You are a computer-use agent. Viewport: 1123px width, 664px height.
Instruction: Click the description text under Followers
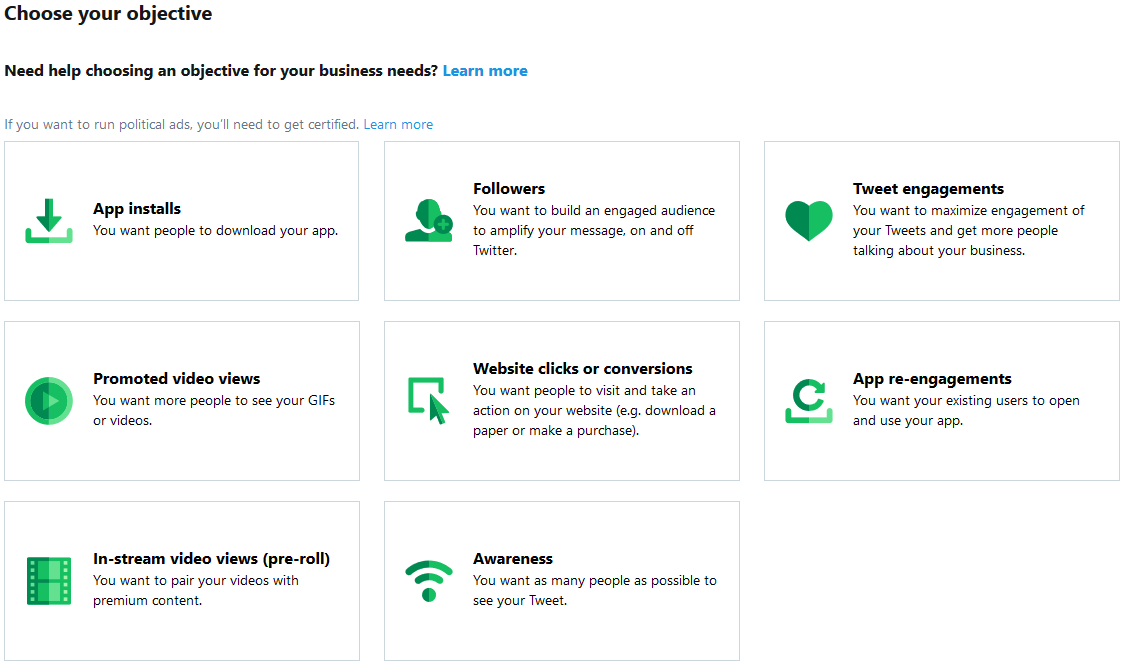pos(594,230)
